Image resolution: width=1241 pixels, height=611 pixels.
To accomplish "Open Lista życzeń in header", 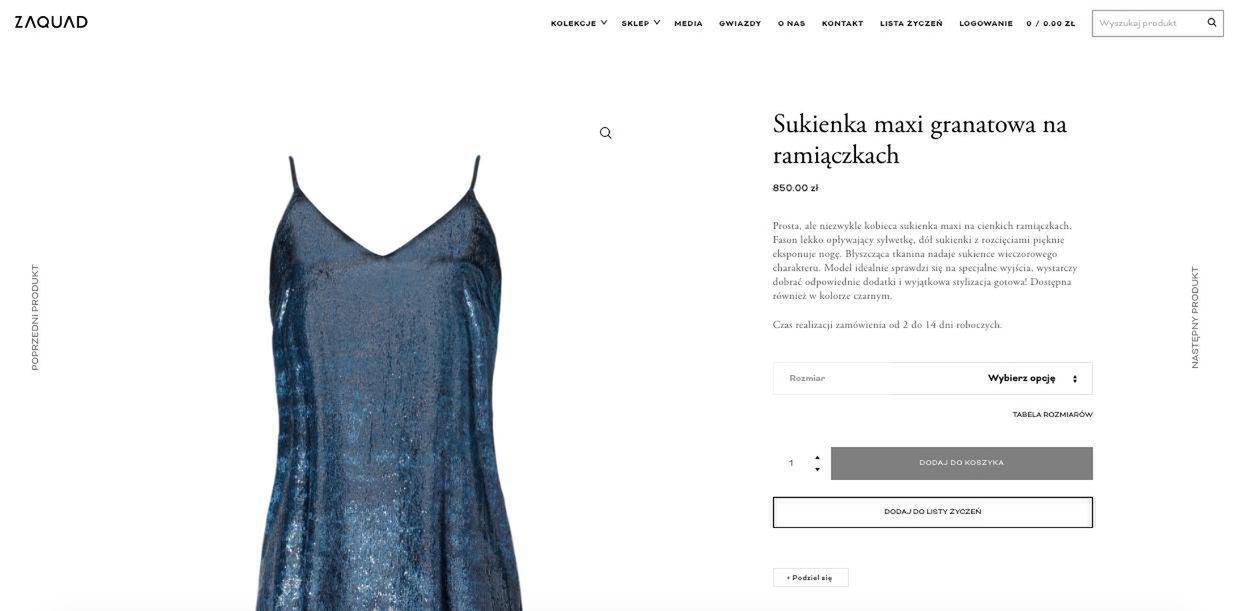I will [911, 23].
